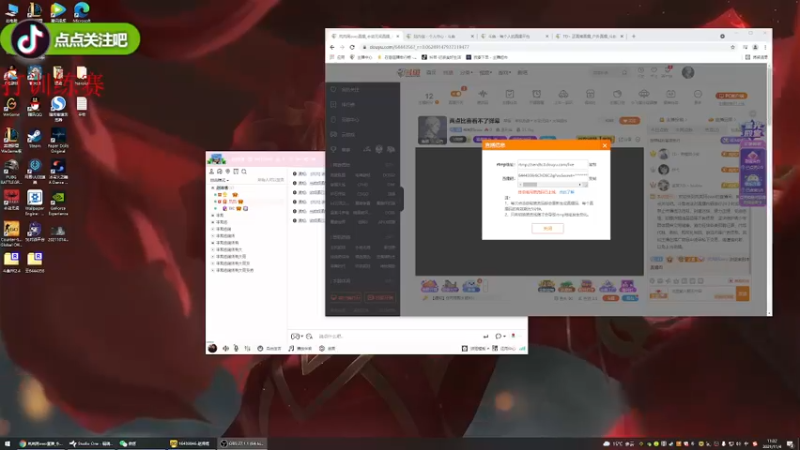Open the Tencent QQ penguin desktop icon
The width and height of the screenshot is (800, 450).
coord(35,107)
